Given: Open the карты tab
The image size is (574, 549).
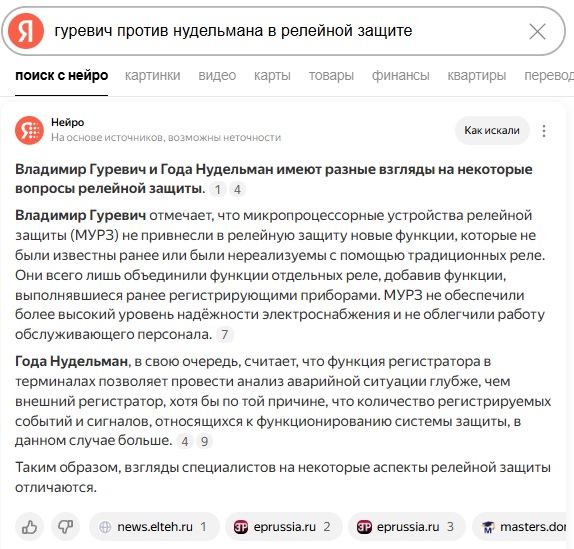Looking at the screenshot, I should pyautogui.click(x=272, y=75).
